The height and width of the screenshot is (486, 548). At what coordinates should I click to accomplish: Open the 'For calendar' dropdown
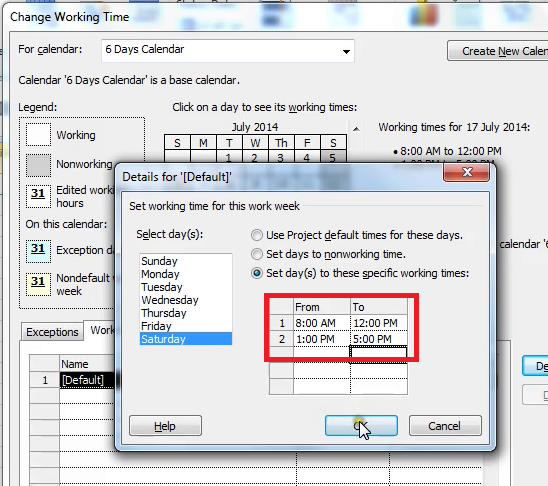coord(346,51)
